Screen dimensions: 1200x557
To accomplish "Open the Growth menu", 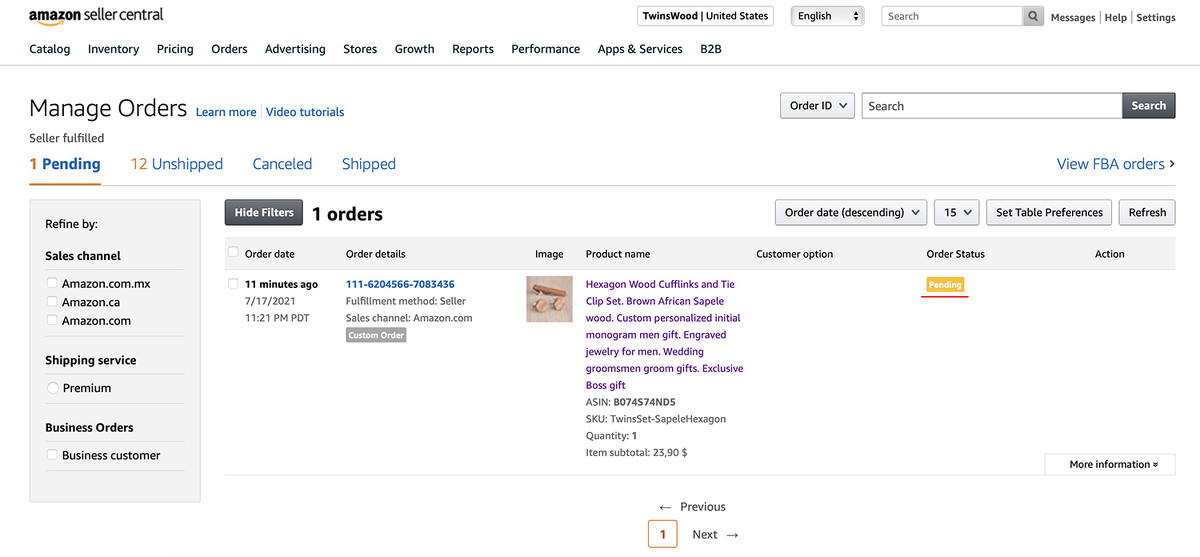I will tap(414, 49).
